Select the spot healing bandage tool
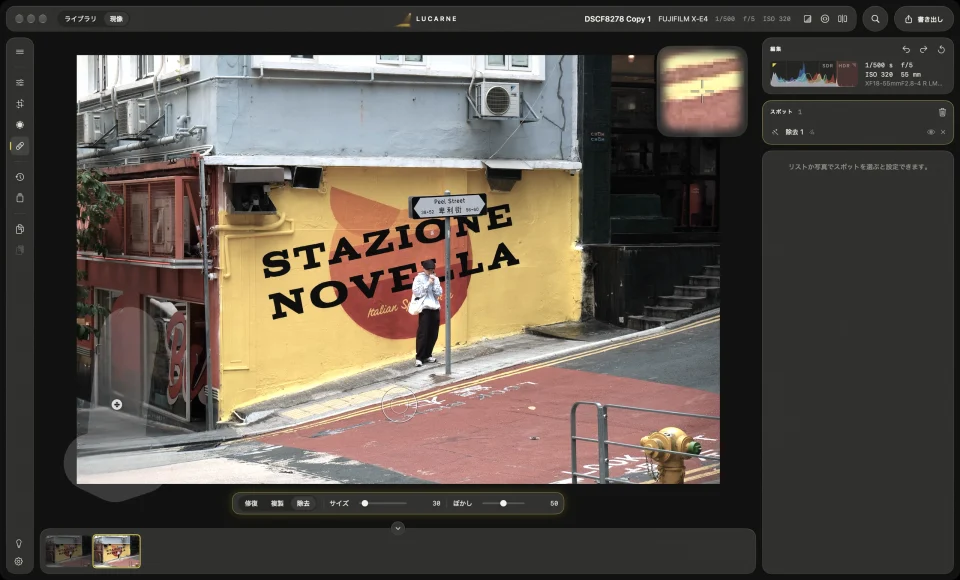The image size is (960, 580). point(20,146)
